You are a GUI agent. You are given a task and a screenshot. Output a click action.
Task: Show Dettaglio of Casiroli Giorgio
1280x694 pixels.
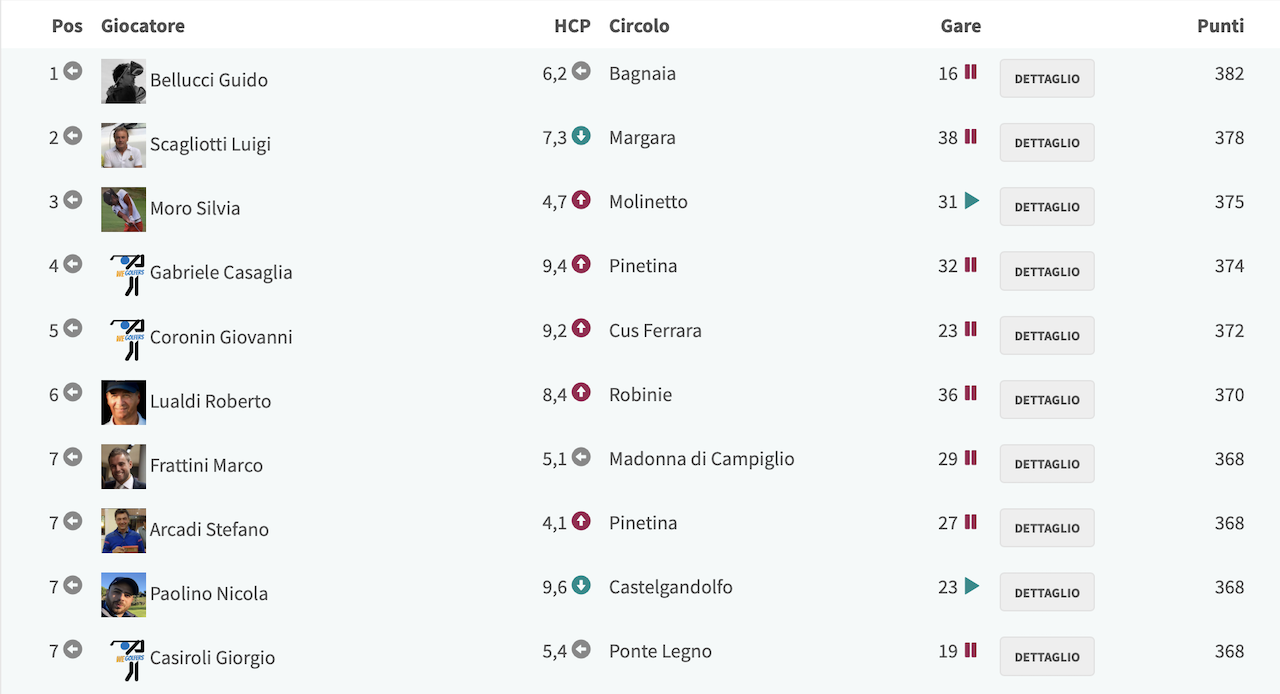pyautogui.click(x=1047, y=657)
